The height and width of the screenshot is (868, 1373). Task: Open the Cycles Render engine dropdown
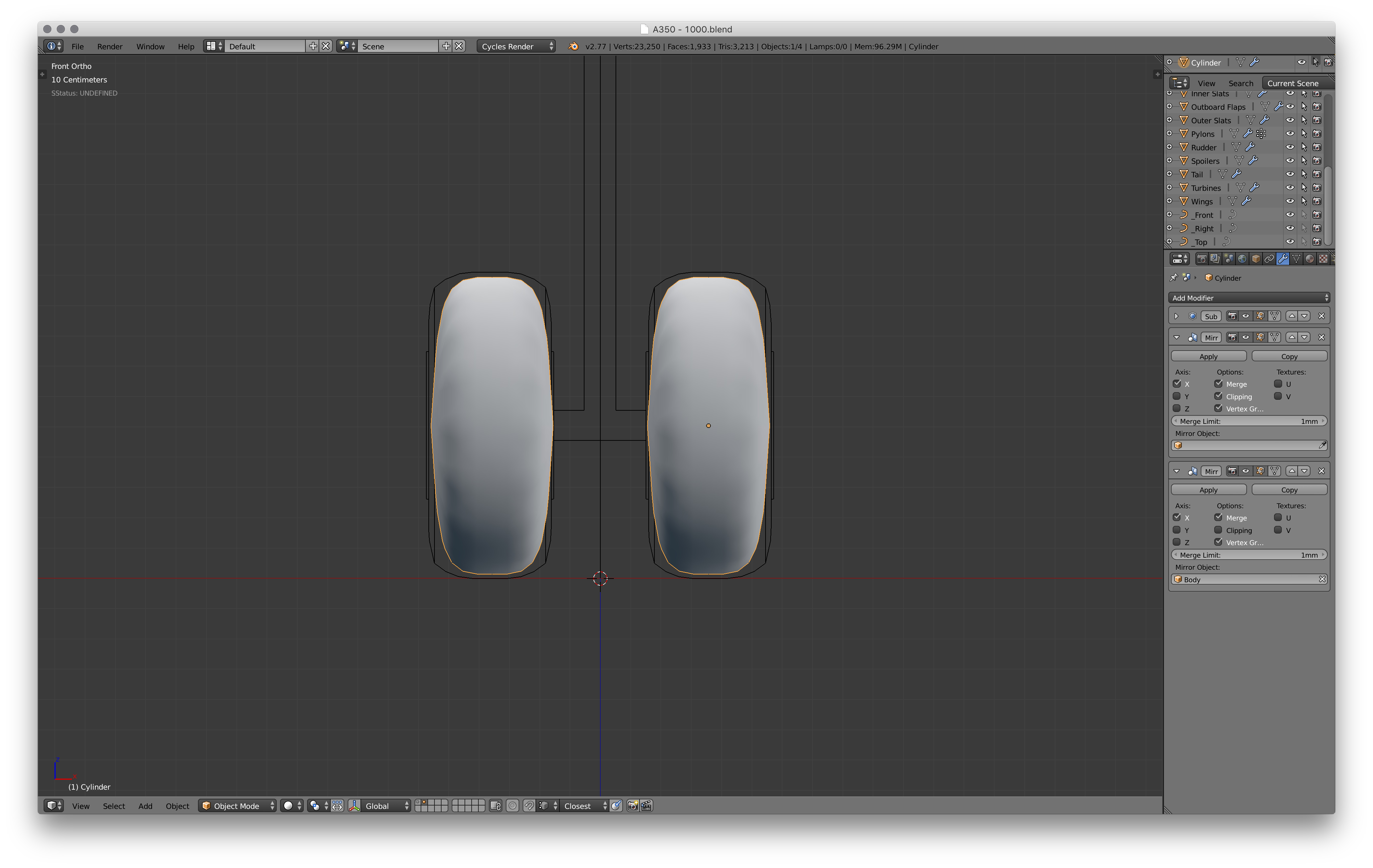point(516,46)
